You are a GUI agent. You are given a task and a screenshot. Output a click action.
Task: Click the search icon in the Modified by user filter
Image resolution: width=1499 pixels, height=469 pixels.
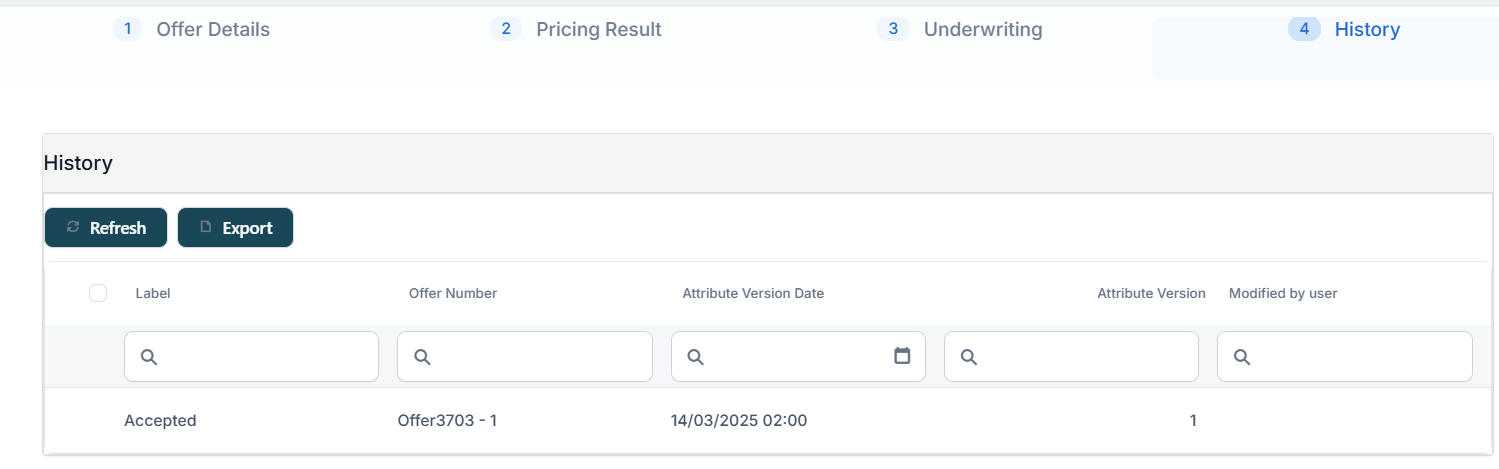click(x=1242, y=357)
